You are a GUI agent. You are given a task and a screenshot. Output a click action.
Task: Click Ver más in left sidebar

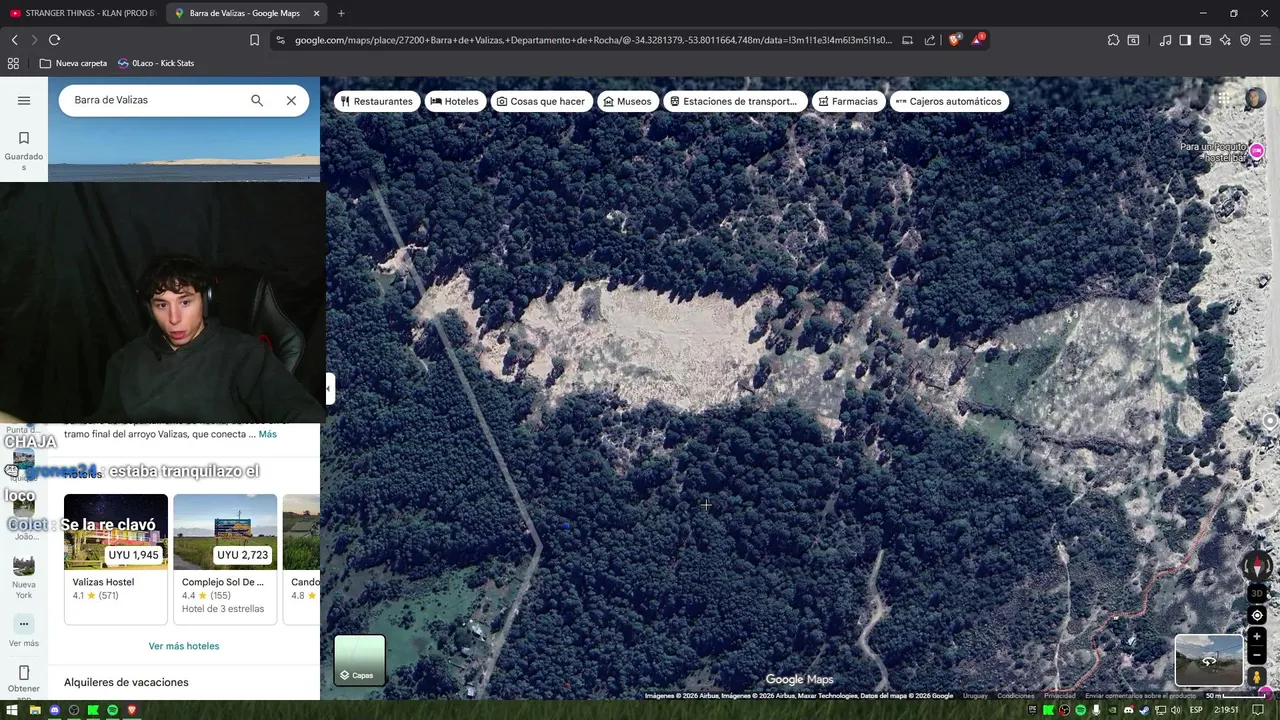[x=24, y=632]
